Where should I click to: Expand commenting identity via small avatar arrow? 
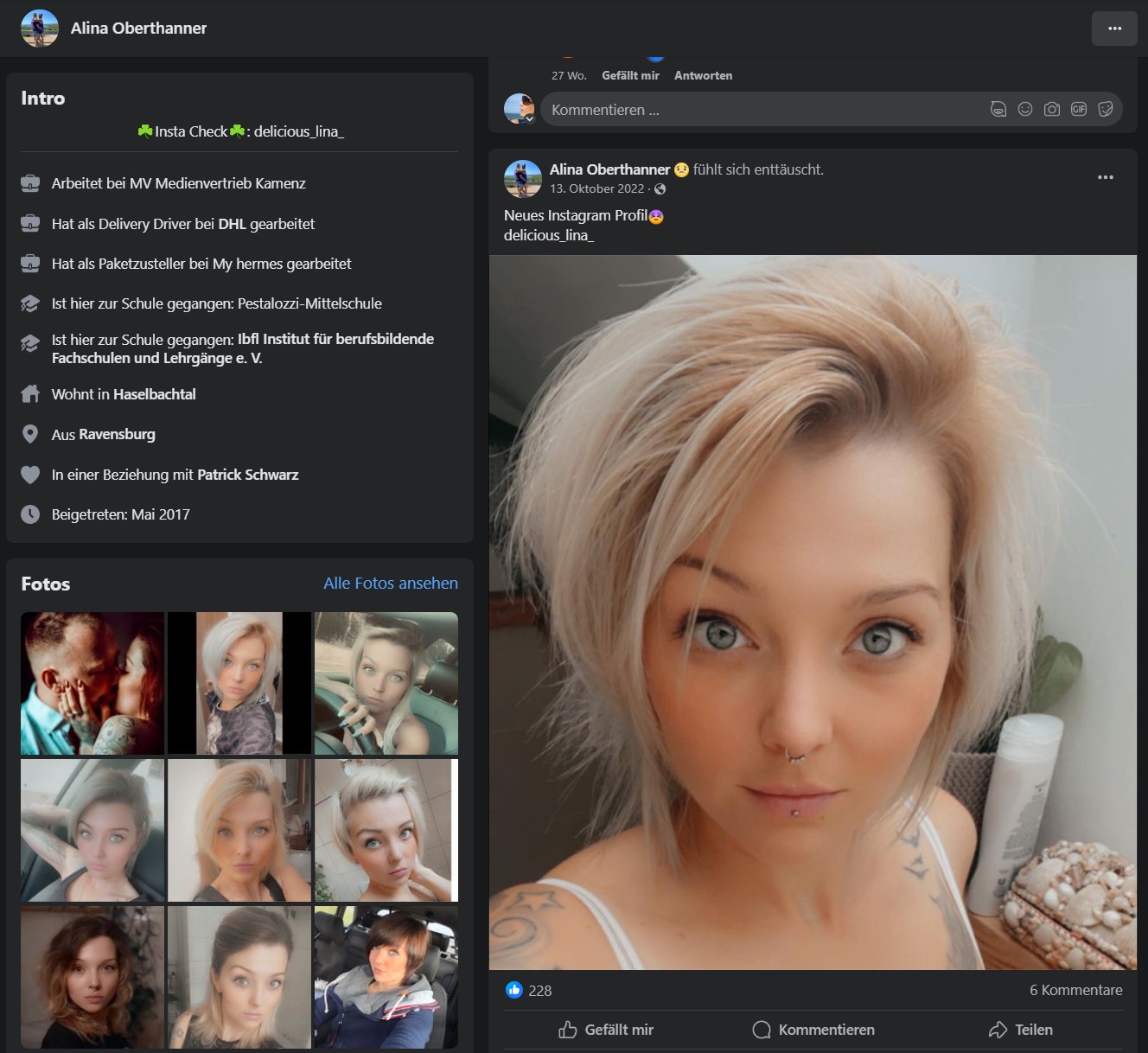[530, 119]
